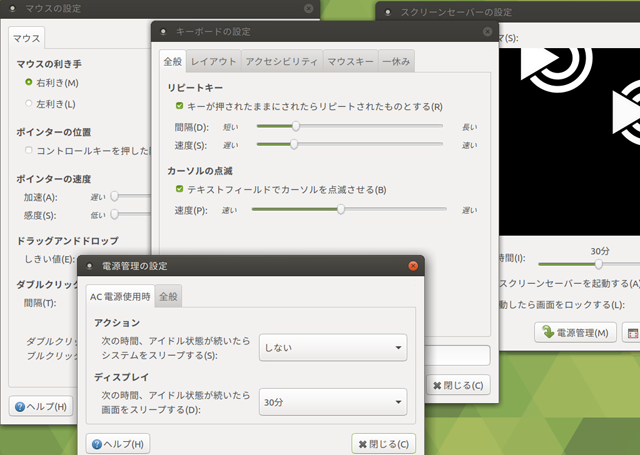Click ヘルプ(H) in the power management dialog

(118, 443)
